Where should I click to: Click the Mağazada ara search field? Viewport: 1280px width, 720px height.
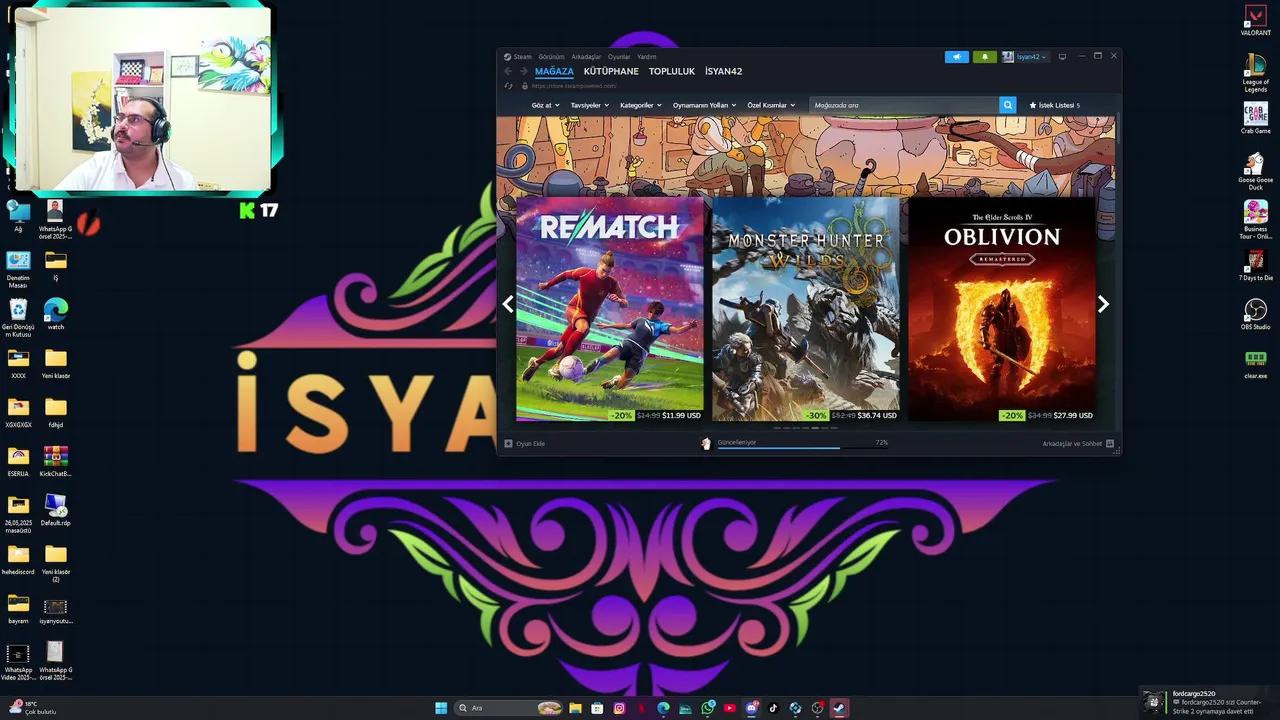pyautogui.click(x=903, y=105)
